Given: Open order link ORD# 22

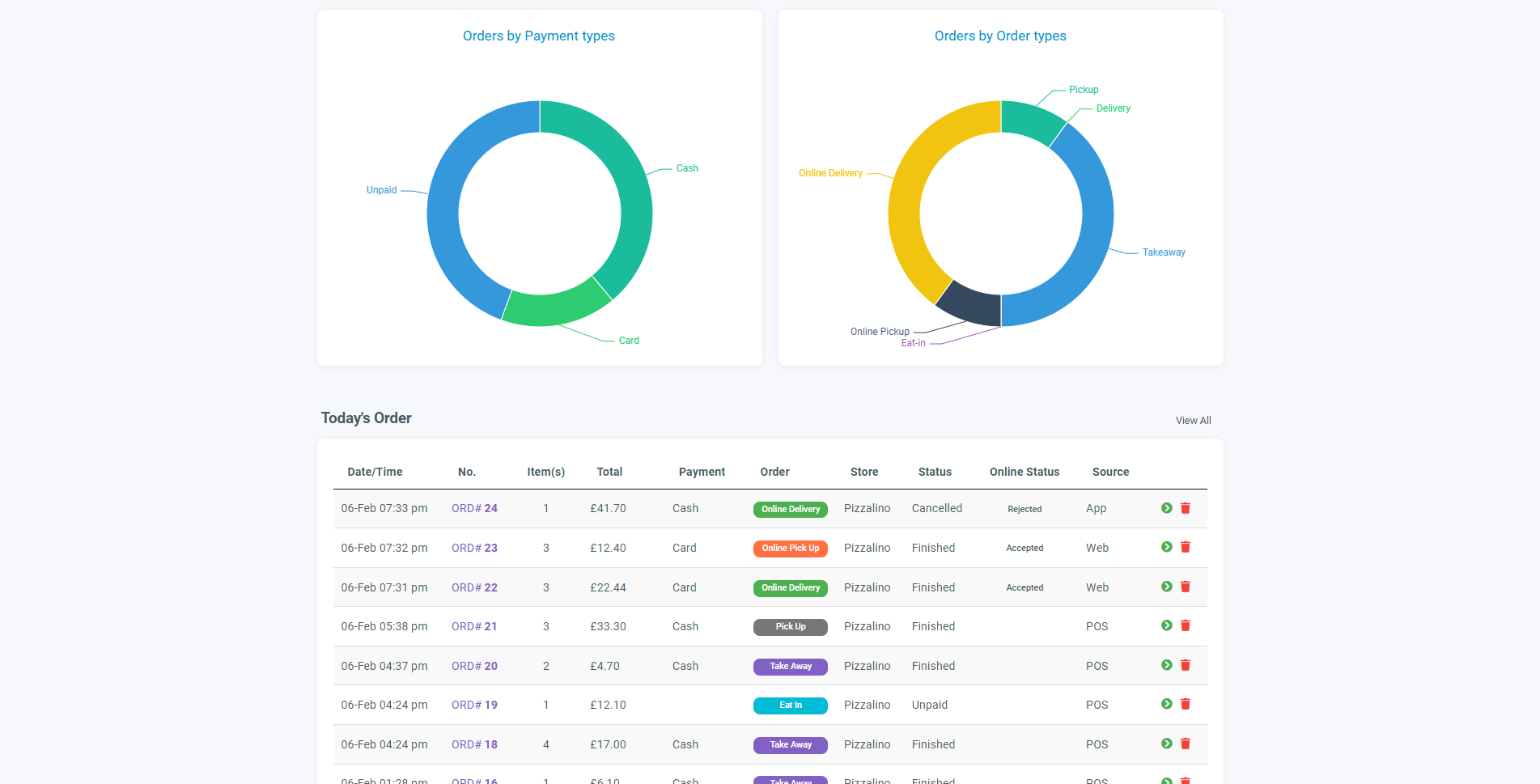Looking at the screenshot, I should pyautogui.click(x=474, y=587).
